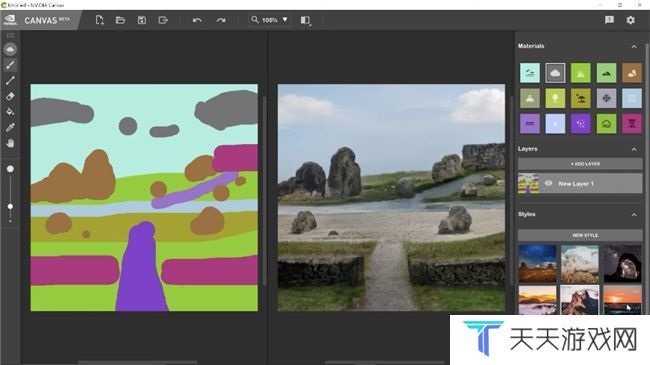Pick the light green hill material
Image resolution: width=650 pixels, height=365 pixels.
point(606,73)
